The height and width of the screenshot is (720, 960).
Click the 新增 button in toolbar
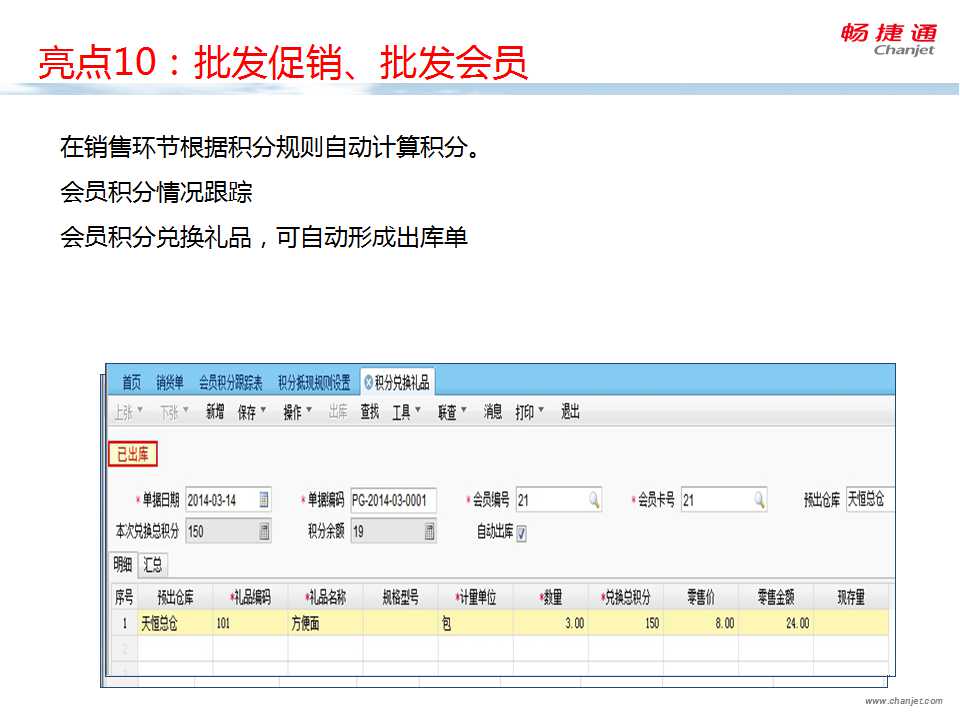(x=215, y=412)
